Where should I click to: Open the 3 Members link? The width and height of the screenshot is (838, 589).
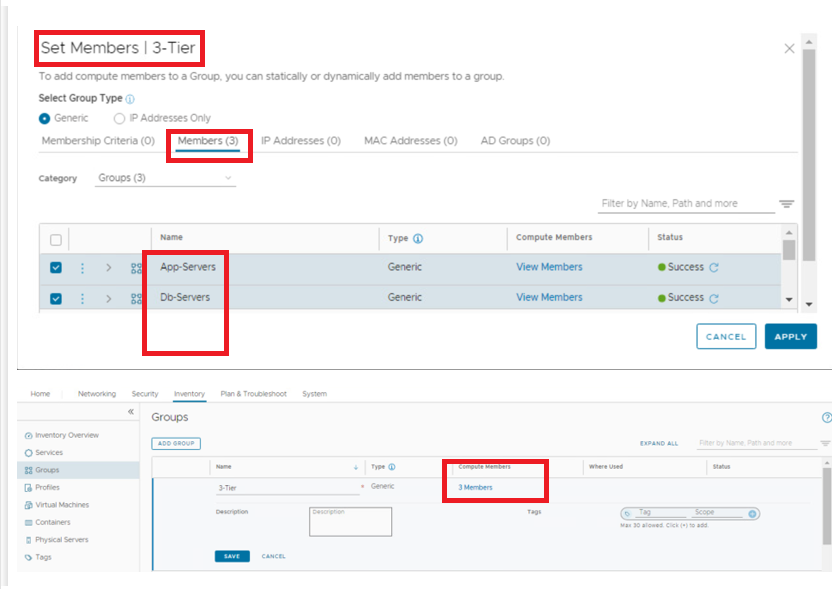[475, 487]
